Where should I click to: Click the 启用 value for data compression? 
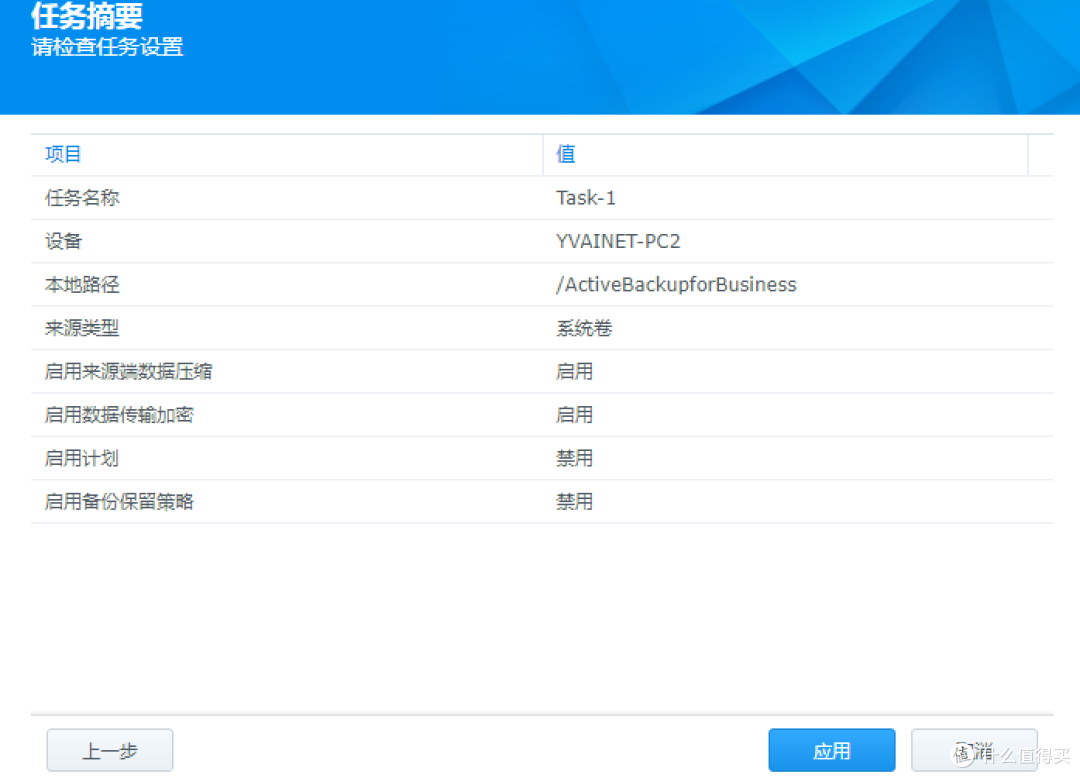pos(575,371)
